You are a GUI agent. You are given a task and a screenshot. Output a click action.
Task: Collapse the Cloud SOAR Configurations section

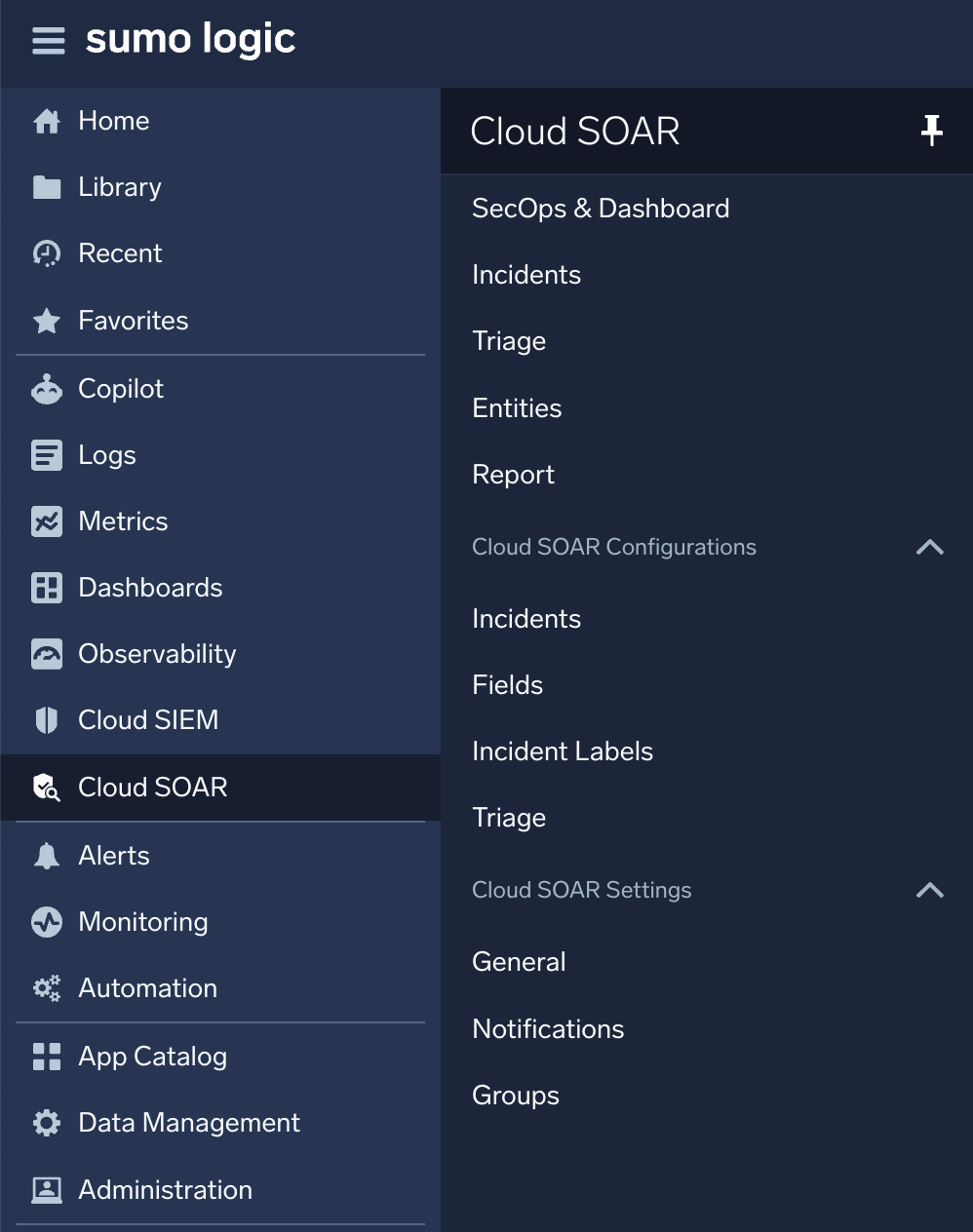pos(930,547)
